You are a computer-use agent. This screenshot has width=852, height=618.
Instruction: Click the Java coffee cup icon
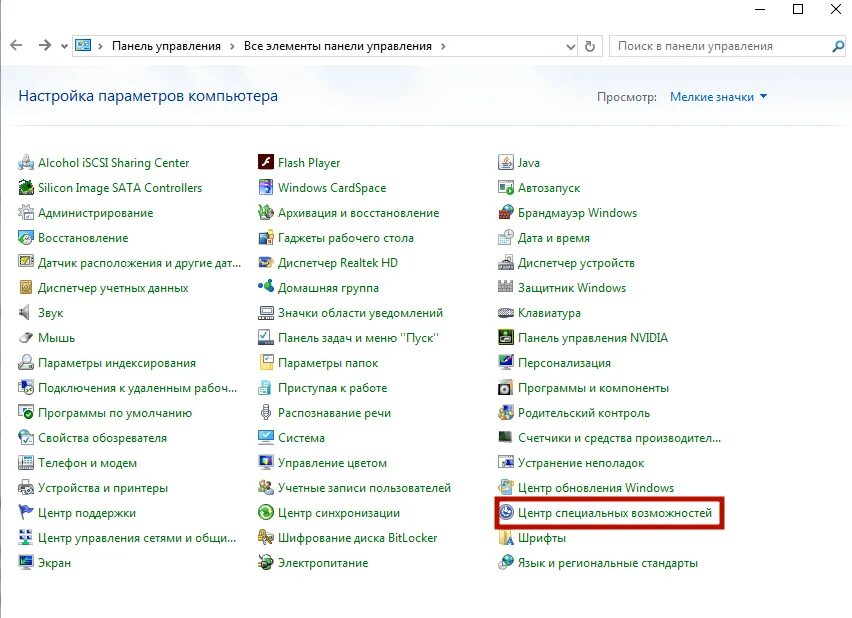coord(506,163)
